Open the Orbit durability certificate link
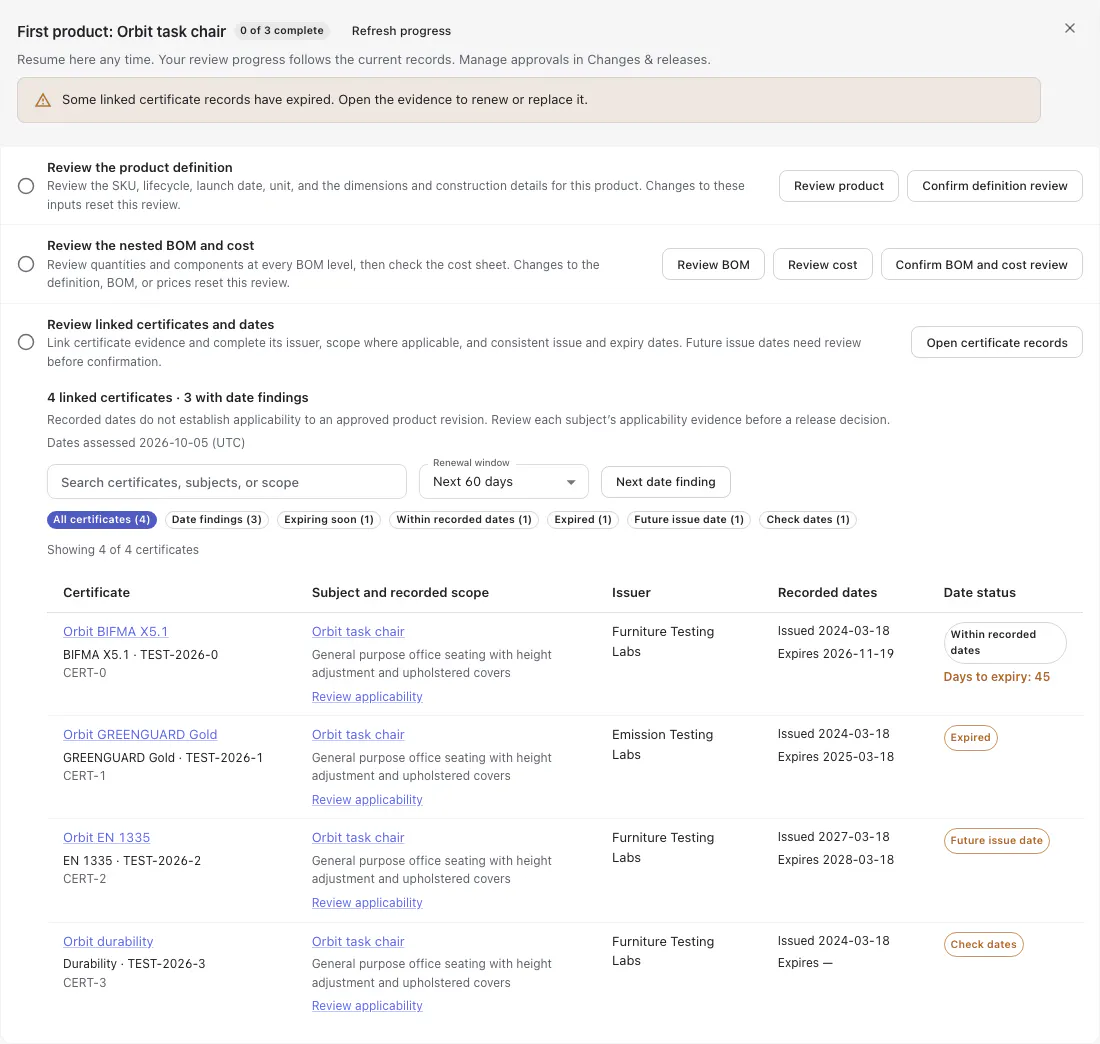 tap(108, 942)
